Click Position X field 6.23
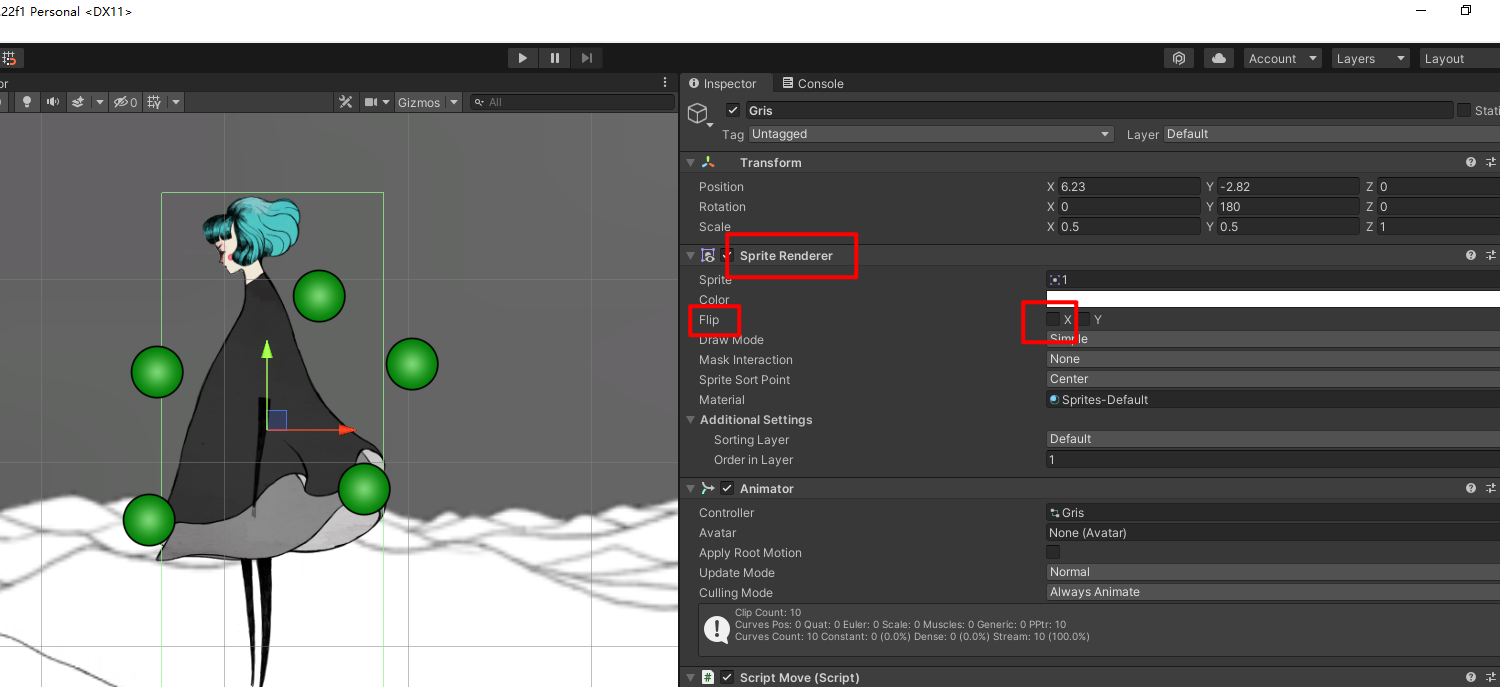The image size is (1500, 687). click(1129, 186)
